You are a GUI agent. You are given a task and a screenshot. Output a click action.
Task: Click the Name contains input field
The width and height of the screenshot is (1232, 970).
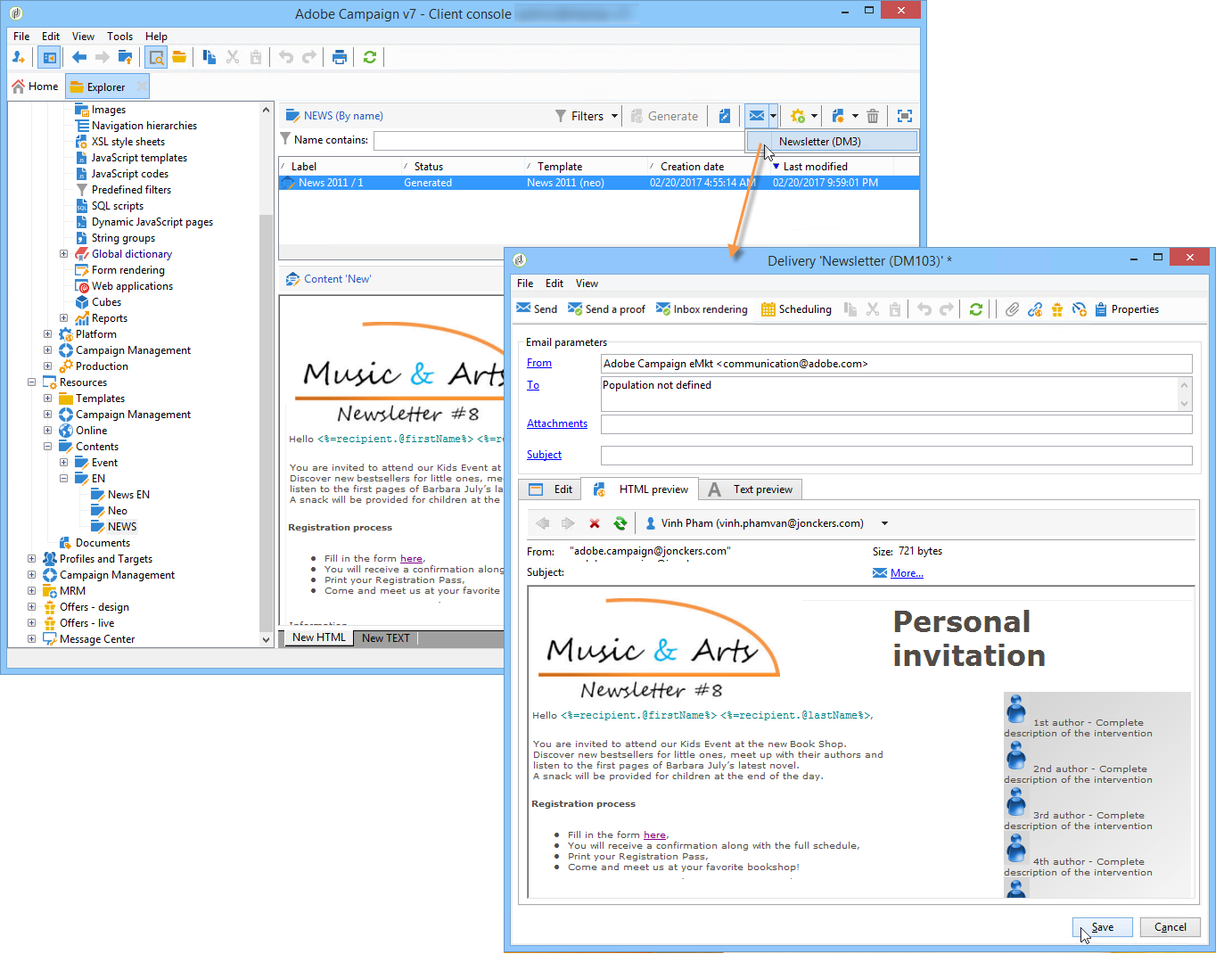click(x=559, y=140)
